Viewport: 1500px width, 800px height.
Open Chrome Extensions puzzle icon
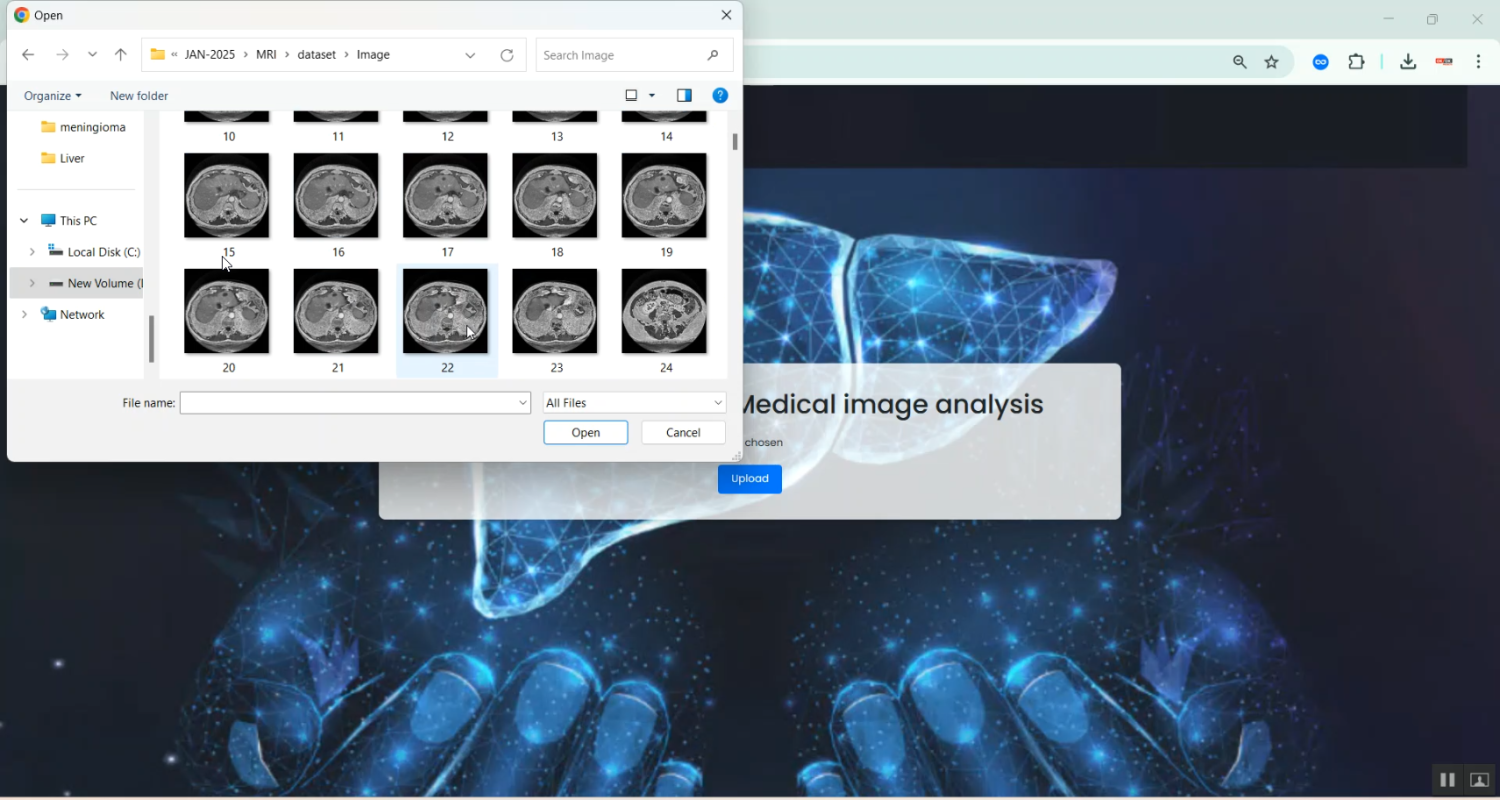1356,62
